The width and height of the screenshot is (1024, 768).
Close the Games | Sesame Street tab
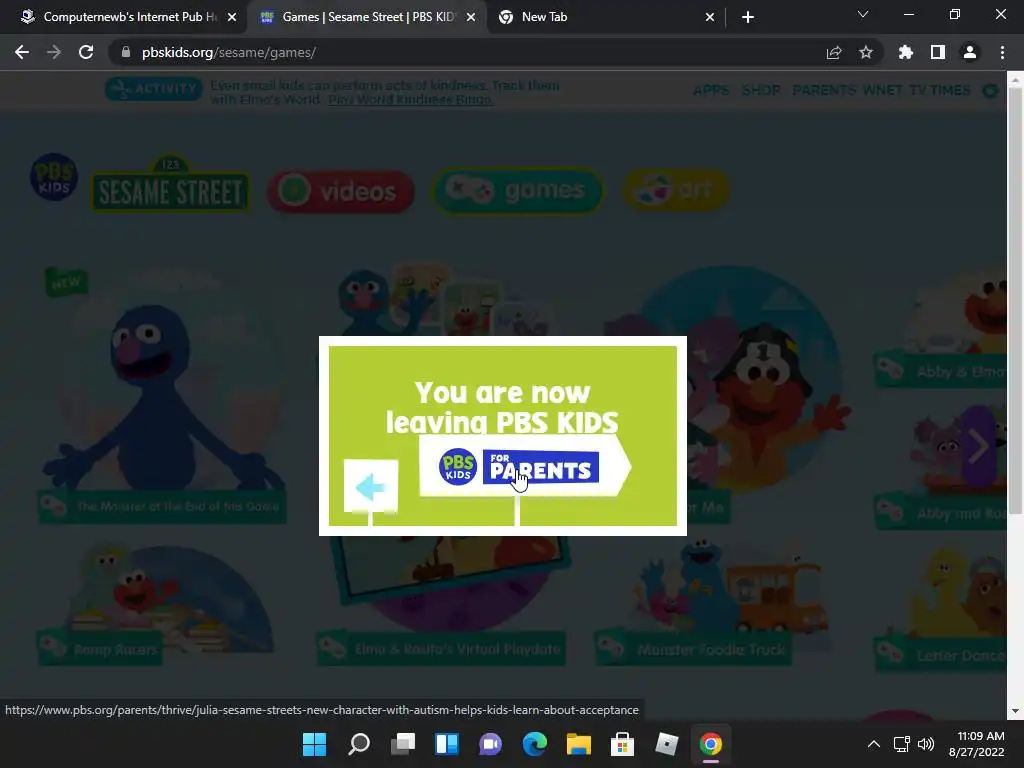point(471,17)
